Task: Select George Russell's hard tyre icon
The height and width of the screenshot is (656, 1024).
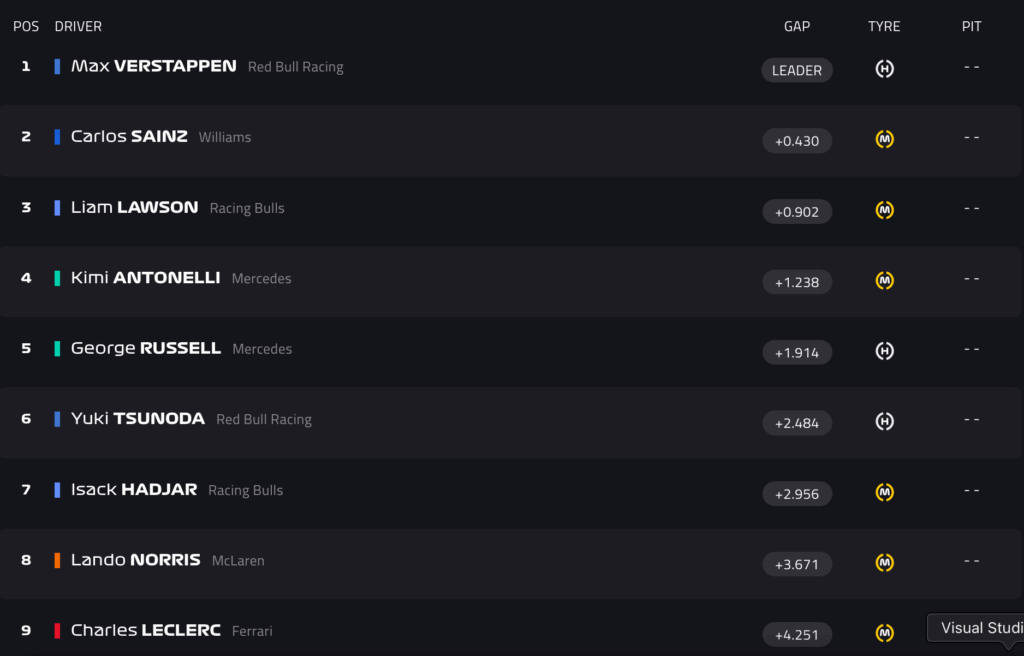Action: (x=884, y=352)
